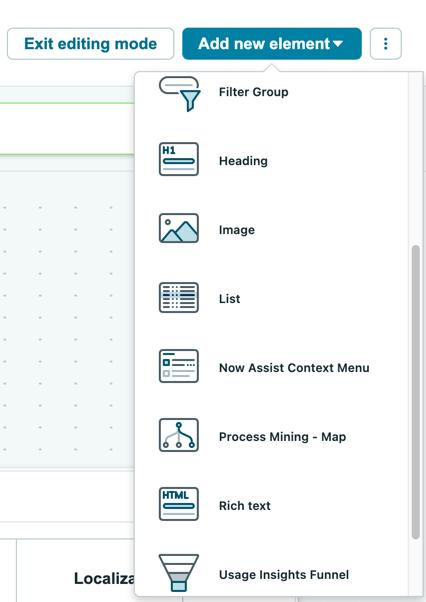Click the Usage Insights Funnel icon

(179, 572)
